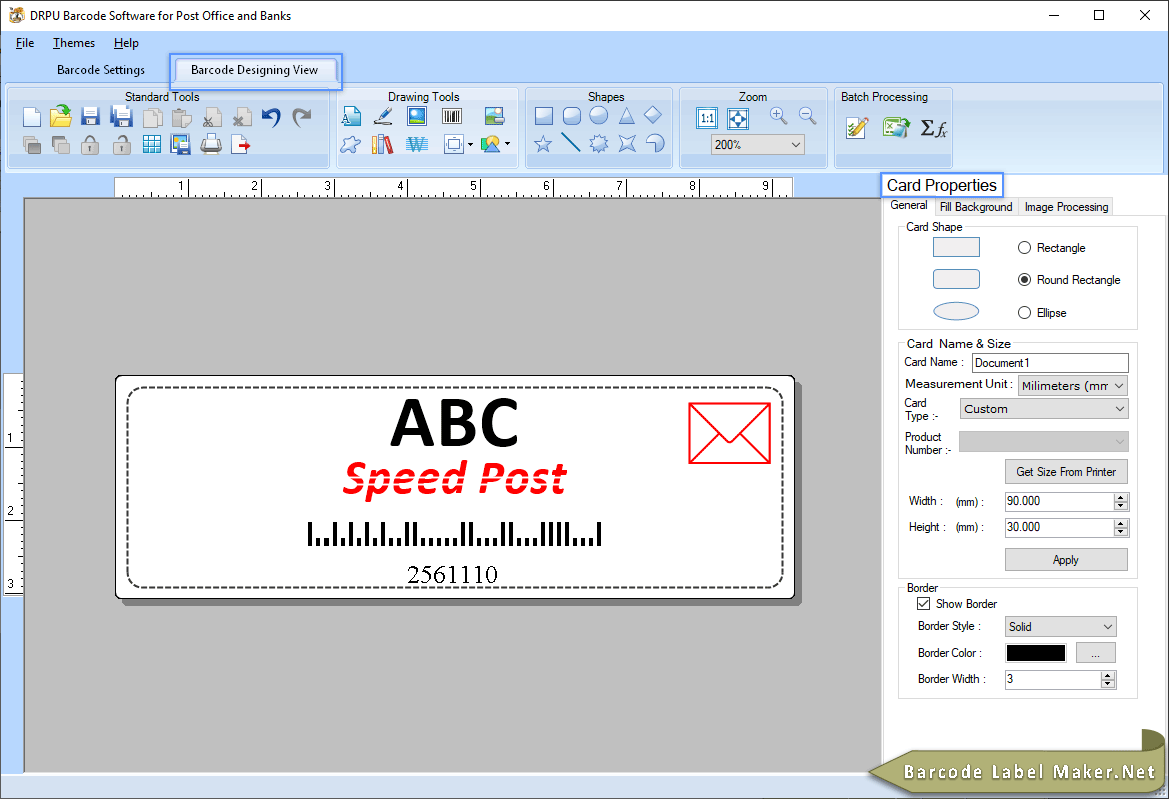Increase the Width stepper up arrow
Image resolution: width=1169 pixels, height=799 pixels.
1121,497
